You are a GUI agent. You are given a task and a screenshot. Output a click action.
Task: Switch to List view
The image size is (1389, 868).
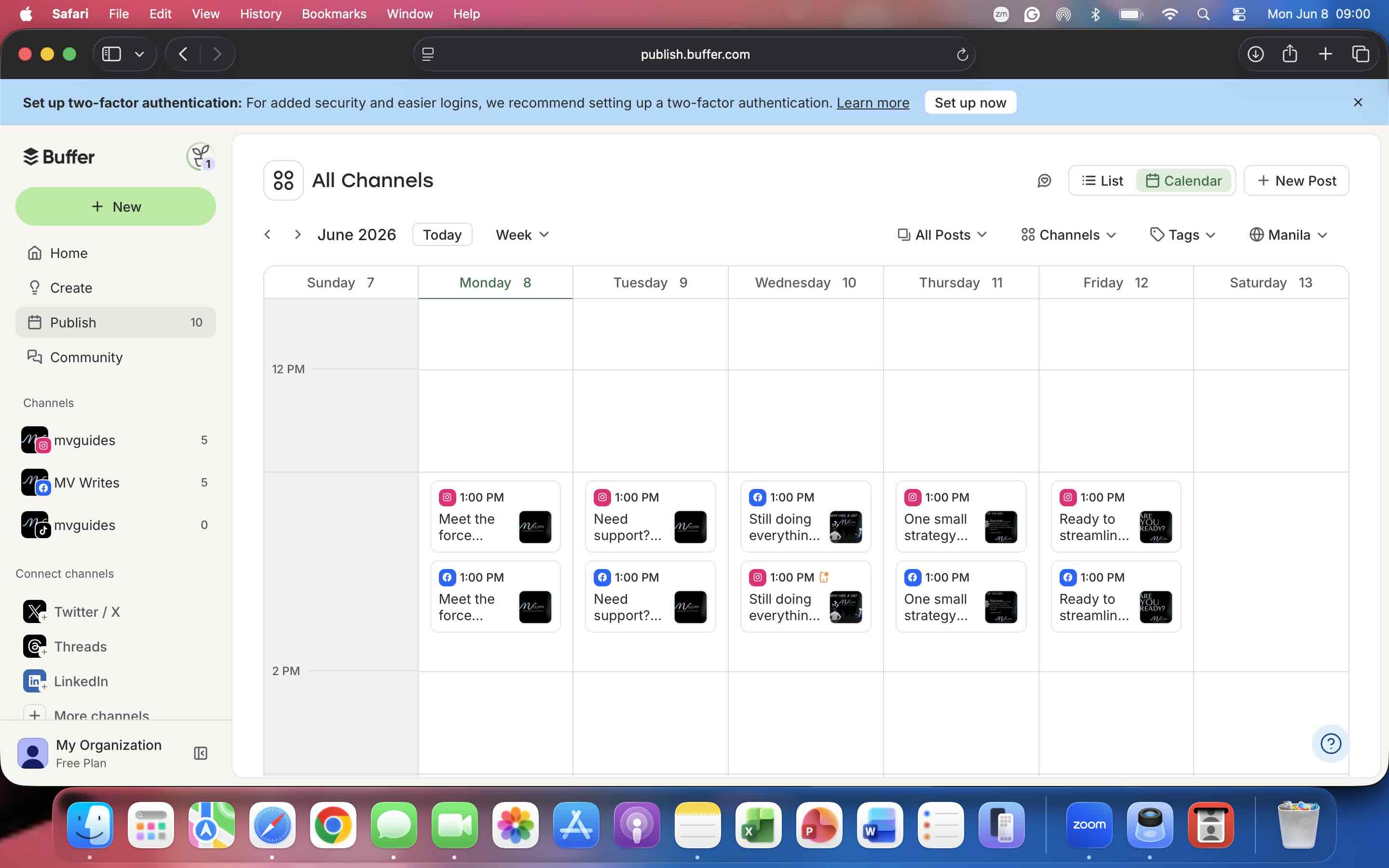pos(1103,181)
